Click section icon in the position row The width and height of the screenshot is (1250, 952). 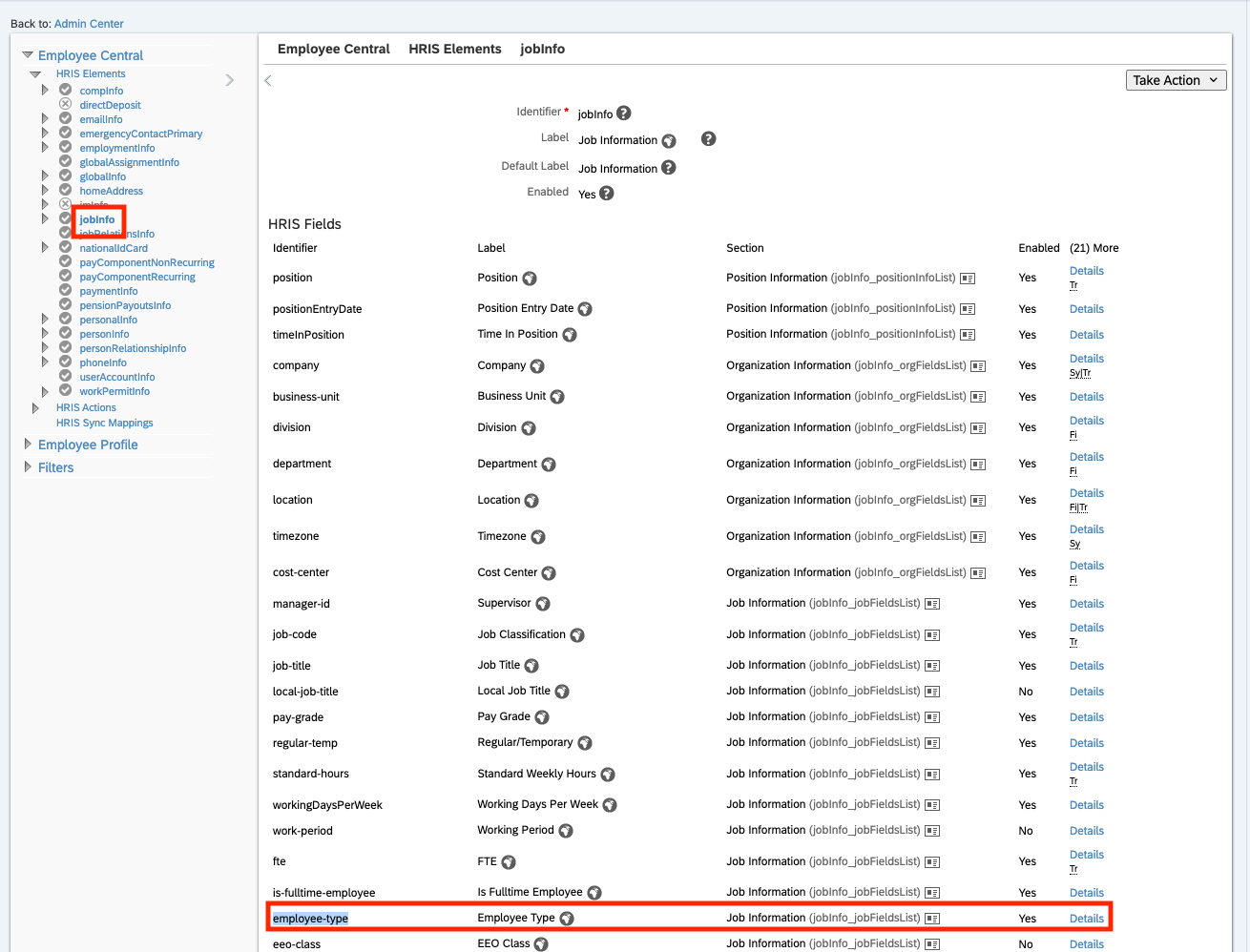pyautogui.click(x=968, y=279)
